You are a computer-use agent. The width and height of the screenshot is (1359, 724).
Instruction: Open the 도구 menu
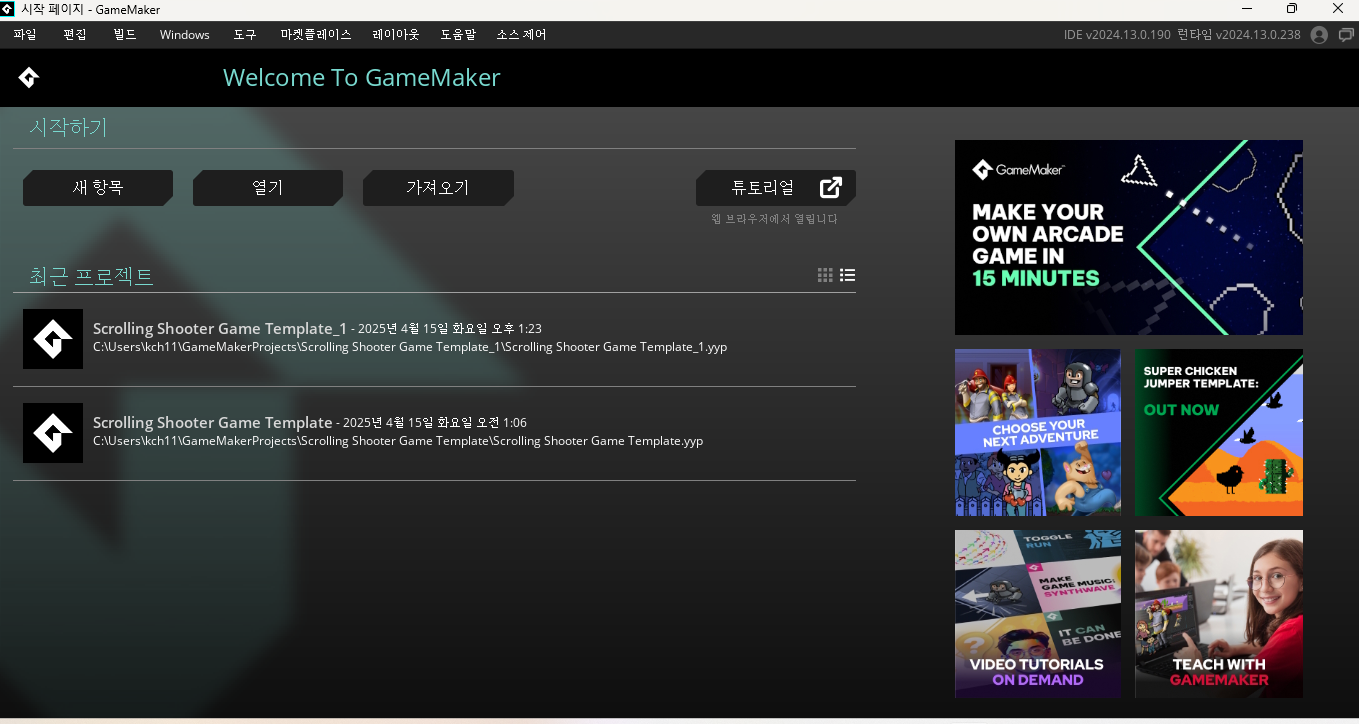click(245, 35)
